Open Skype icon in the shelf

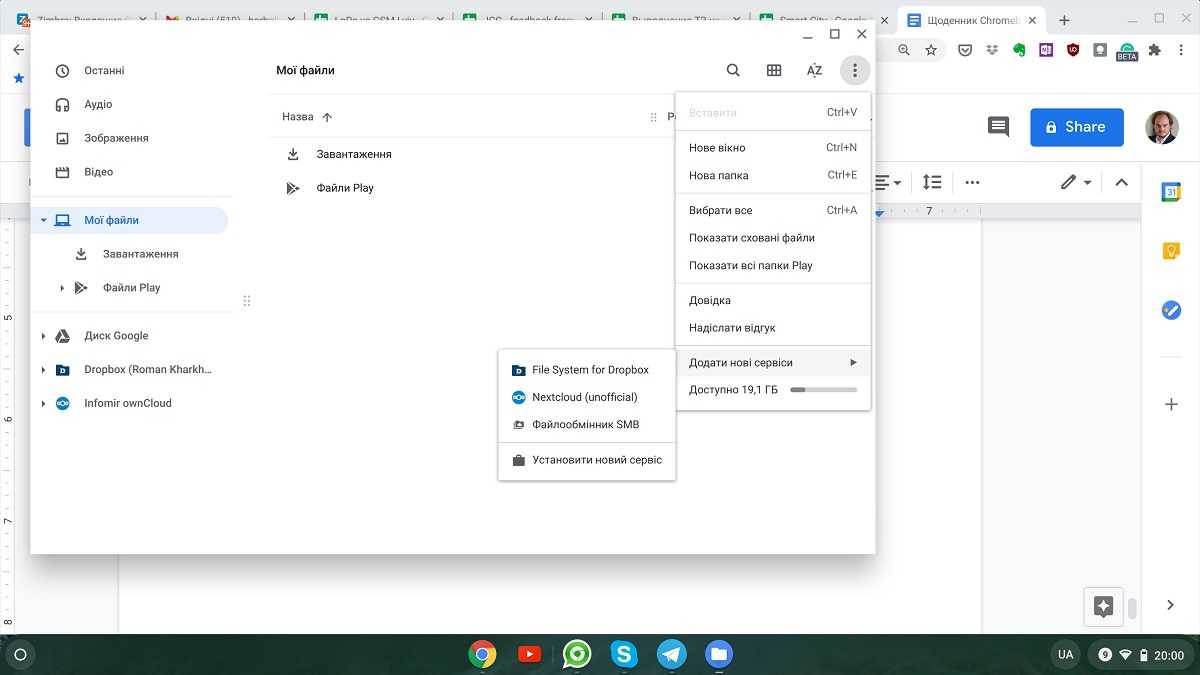[x=625, y=655]
